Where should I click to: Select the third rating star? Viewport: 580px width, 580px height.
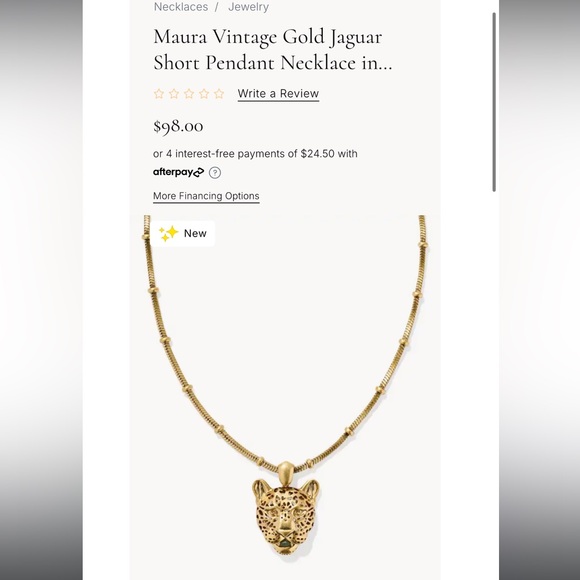(189, 94)
